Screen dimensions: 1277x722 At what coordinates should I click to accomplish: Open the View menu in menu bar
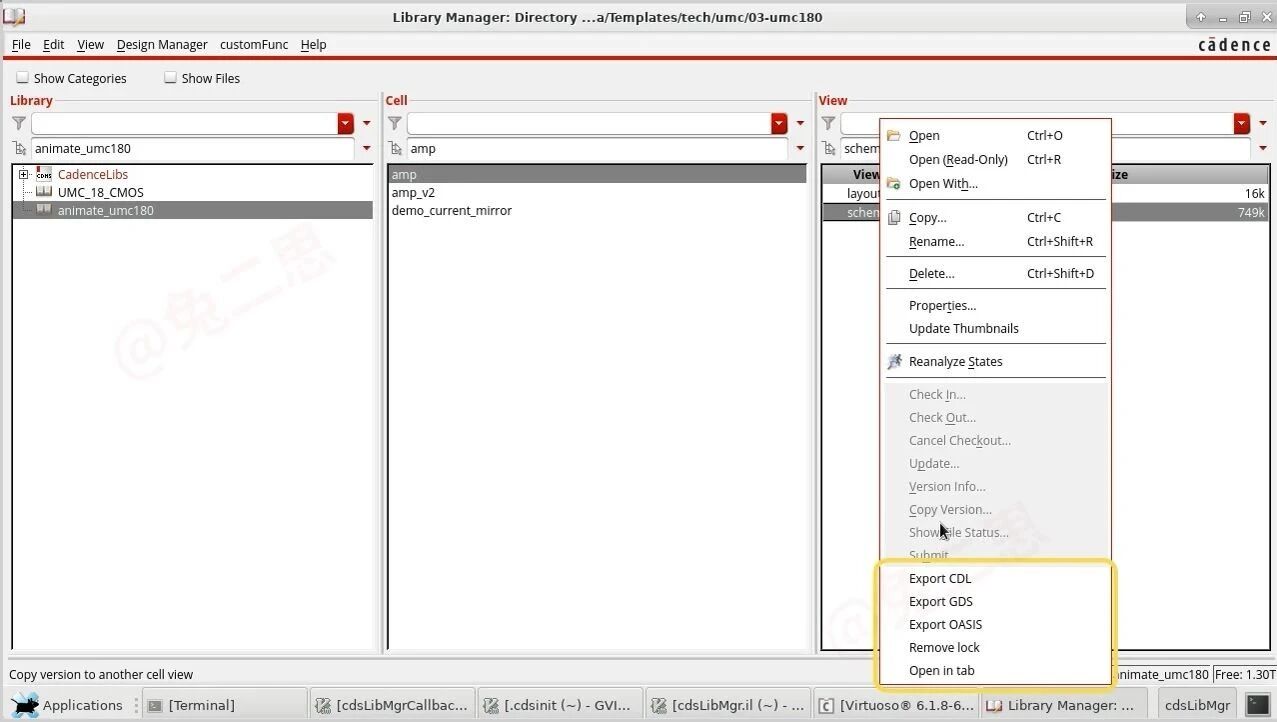[90, 44]
